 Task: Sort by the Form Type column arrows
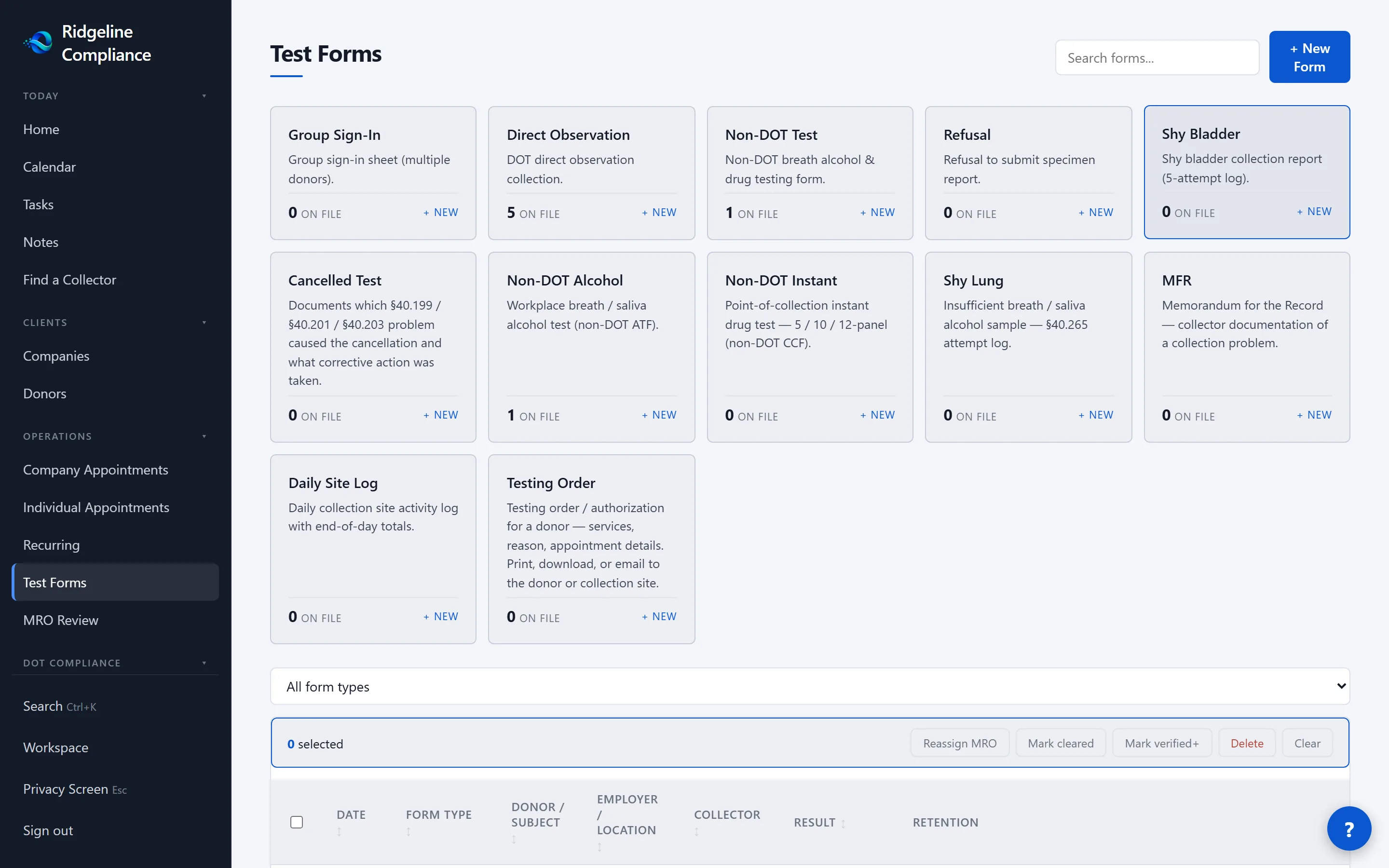pos(409,831)
